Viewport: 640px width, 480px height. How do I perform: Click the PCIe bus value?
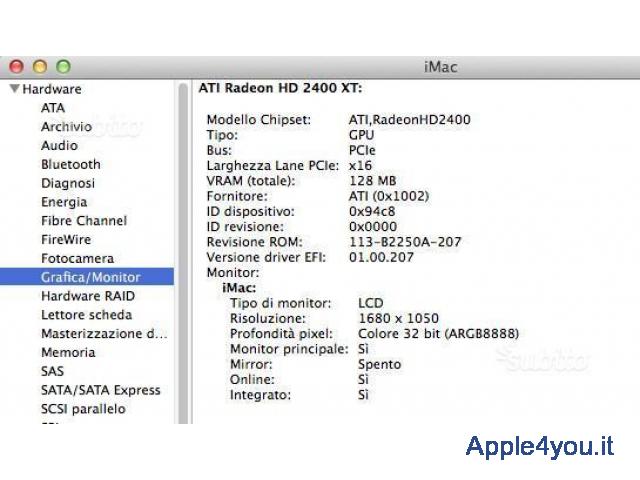pyautogui.click(x=362, y=150)
